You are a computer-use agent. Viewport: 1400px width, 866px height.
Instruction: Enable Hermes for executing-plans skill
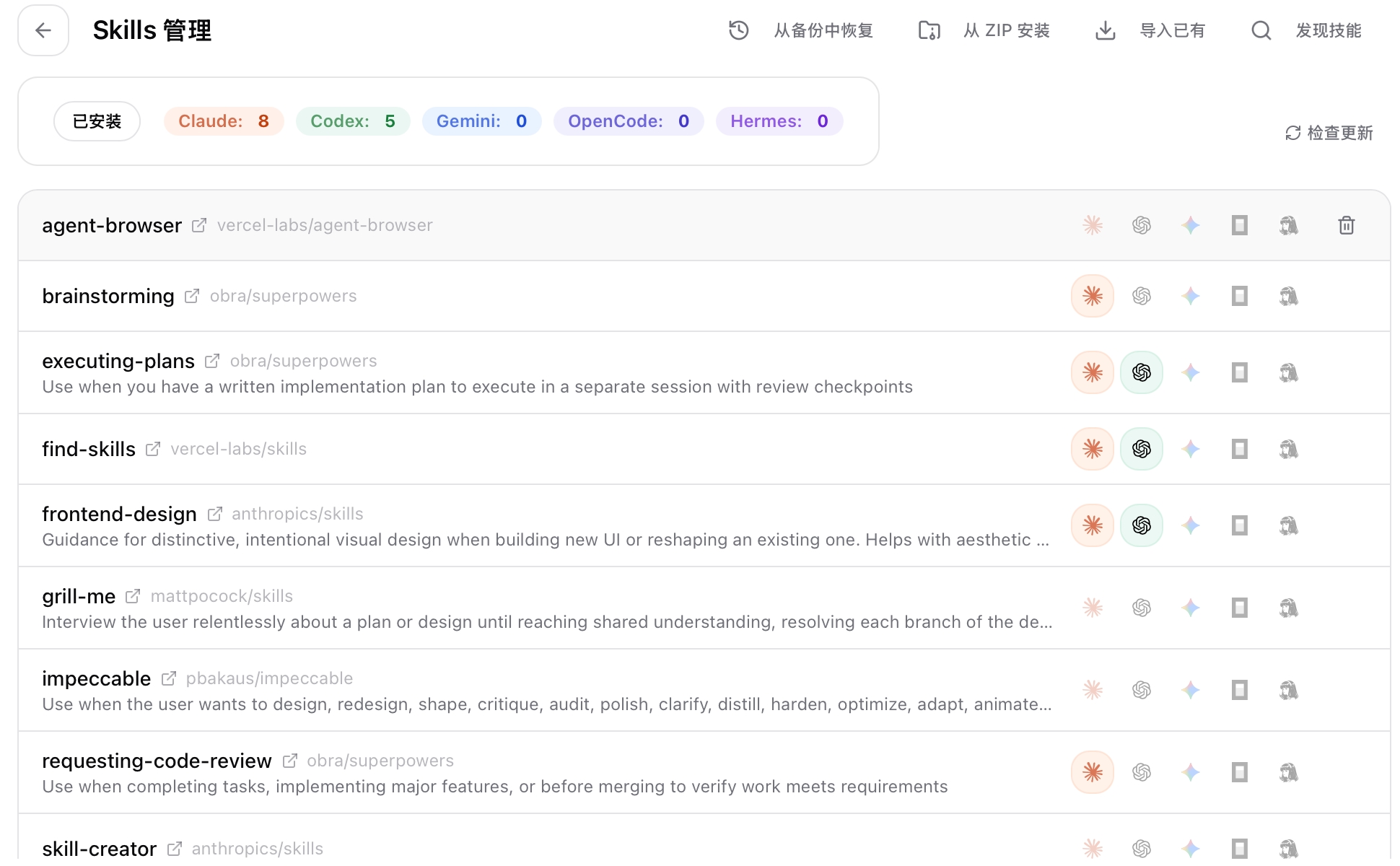coord(1289,372)
